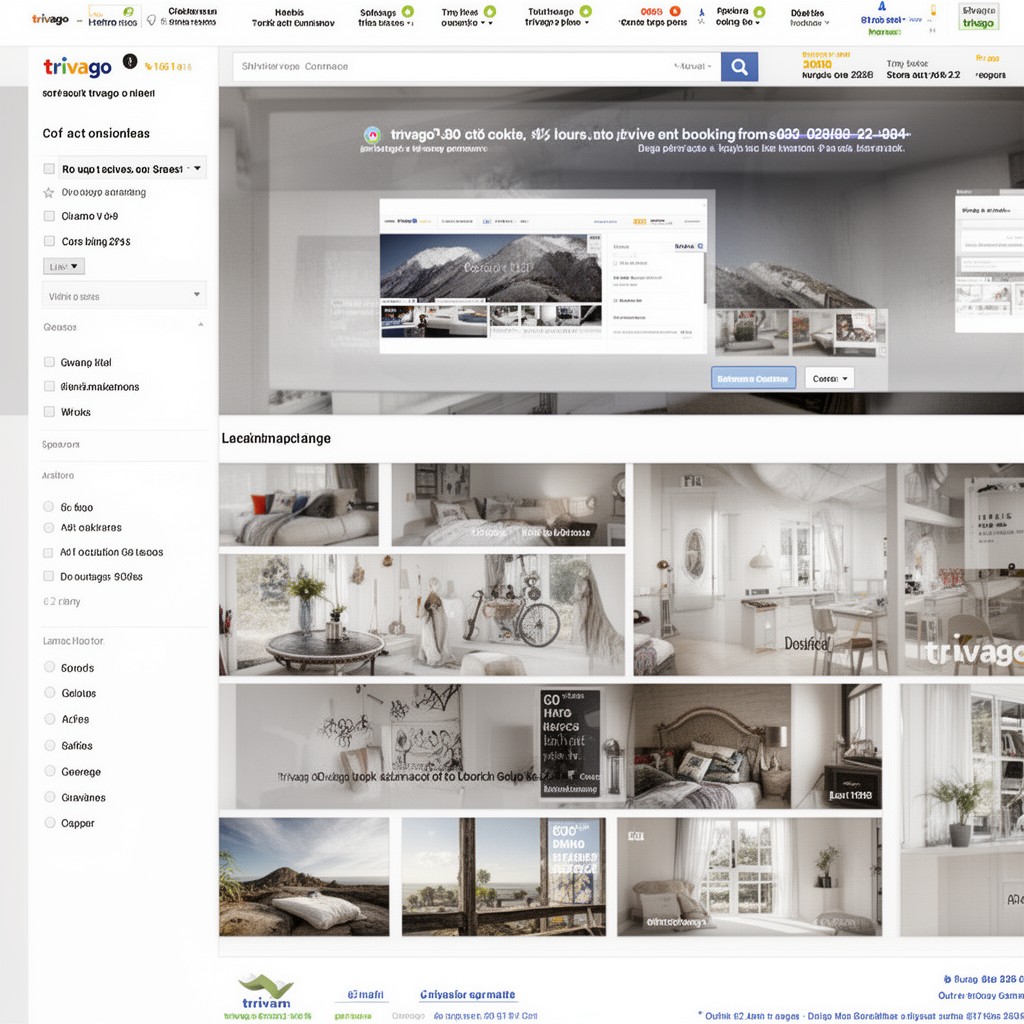The height and width of the screenshot is (1024, 1024).
Task: Click the green circle icon next to 'Tmp lfoas'
Action: [x=490, y=11]
